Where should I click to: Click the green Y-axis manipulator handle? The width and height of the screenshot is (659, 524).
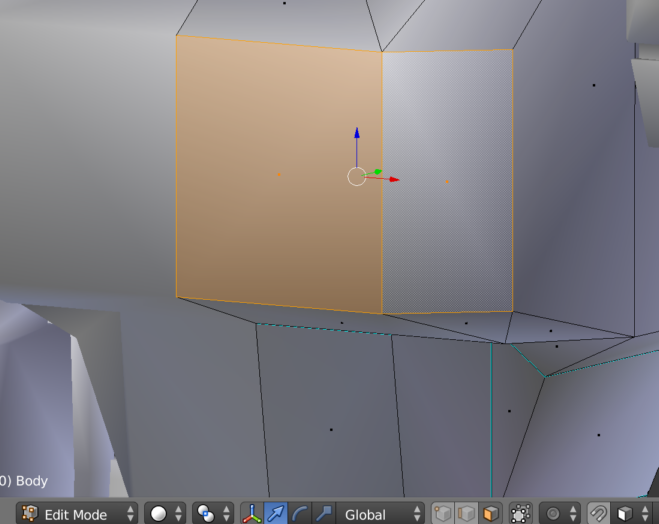(x=377, y=172)
